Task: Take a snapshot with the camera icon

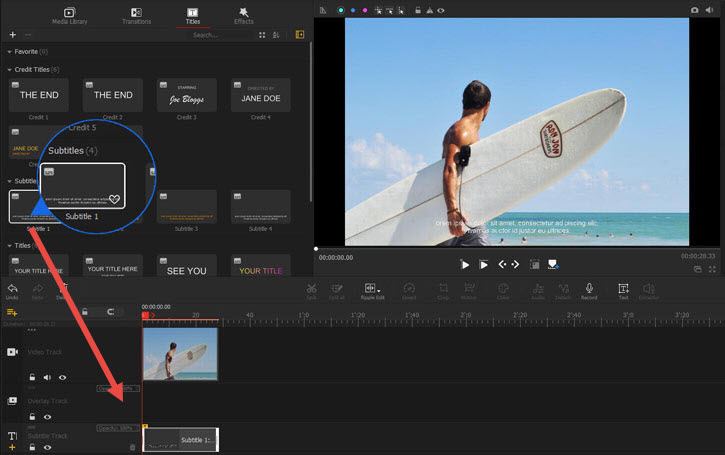Action: [x=694, y=10]
